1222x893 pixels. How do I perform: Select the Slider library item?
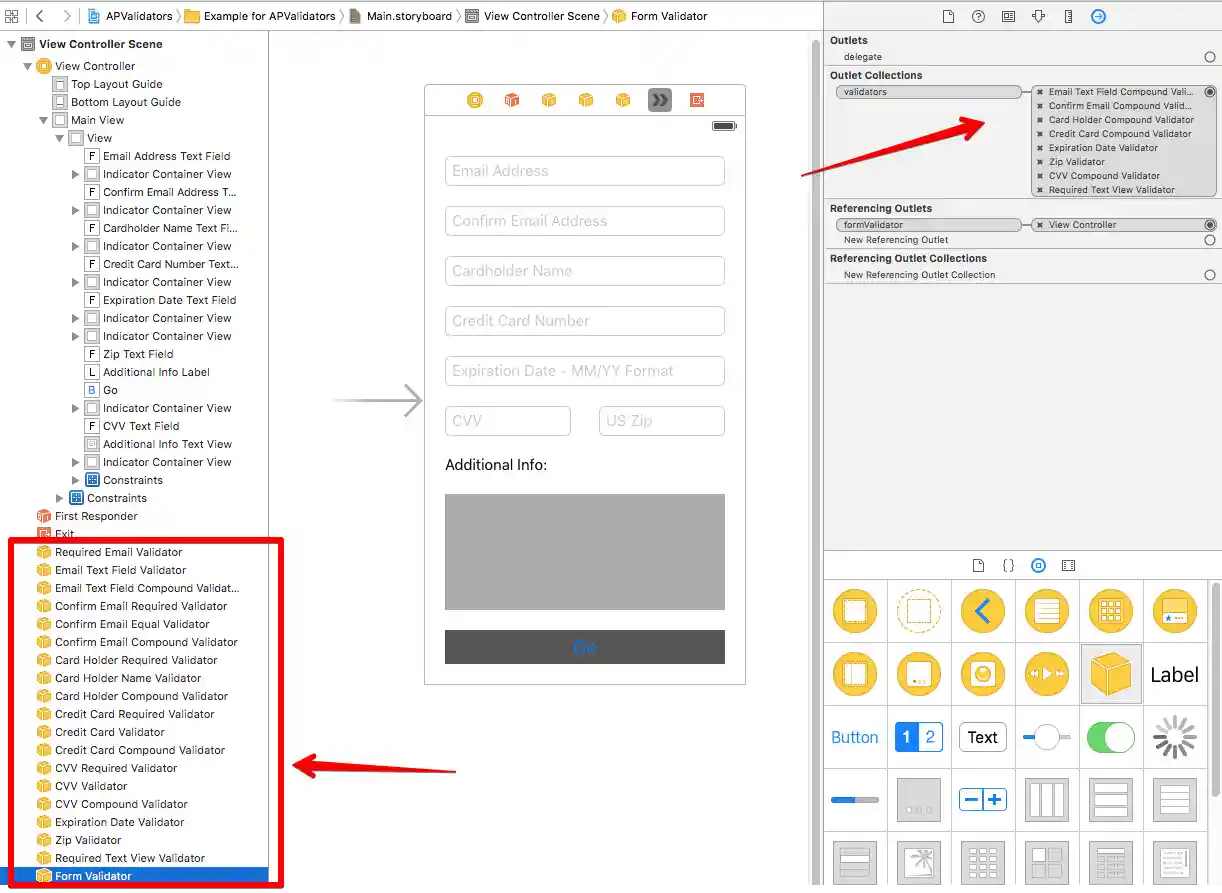[1046, 737]
